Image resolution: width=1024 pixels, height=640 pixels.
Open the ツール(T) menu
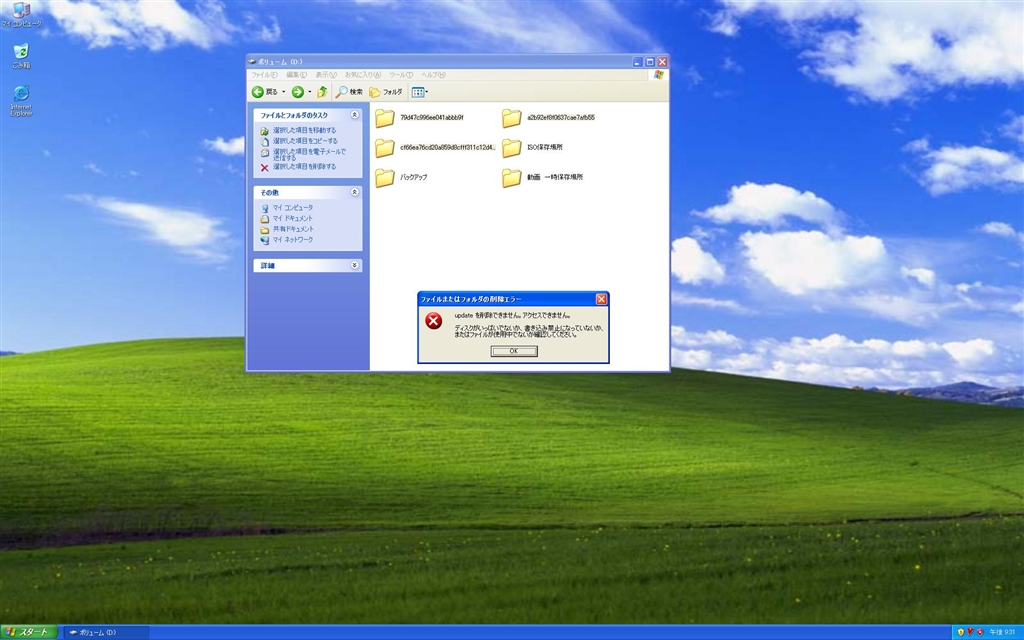401,75
